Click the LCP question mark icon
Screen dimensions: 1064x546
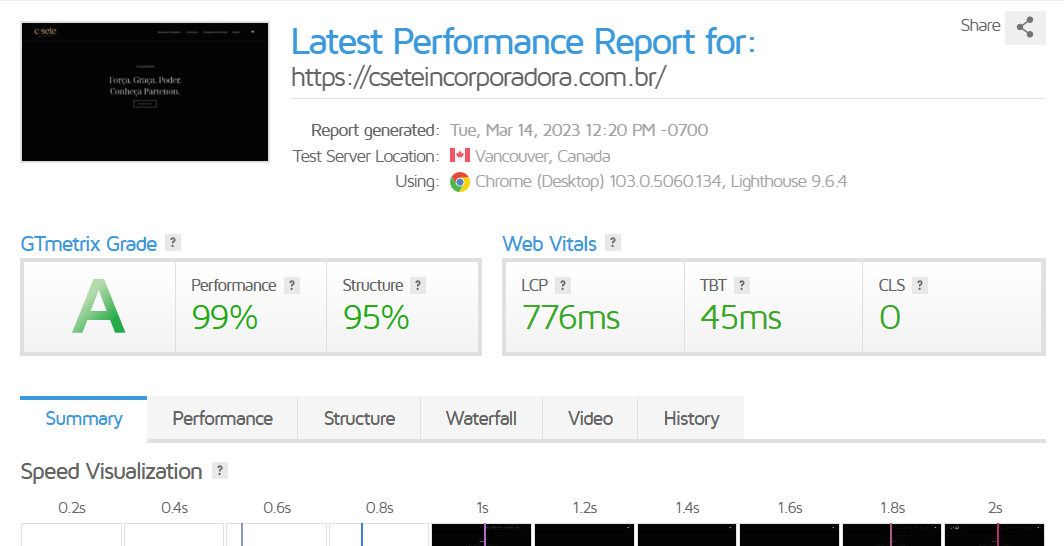click(563, 285)
